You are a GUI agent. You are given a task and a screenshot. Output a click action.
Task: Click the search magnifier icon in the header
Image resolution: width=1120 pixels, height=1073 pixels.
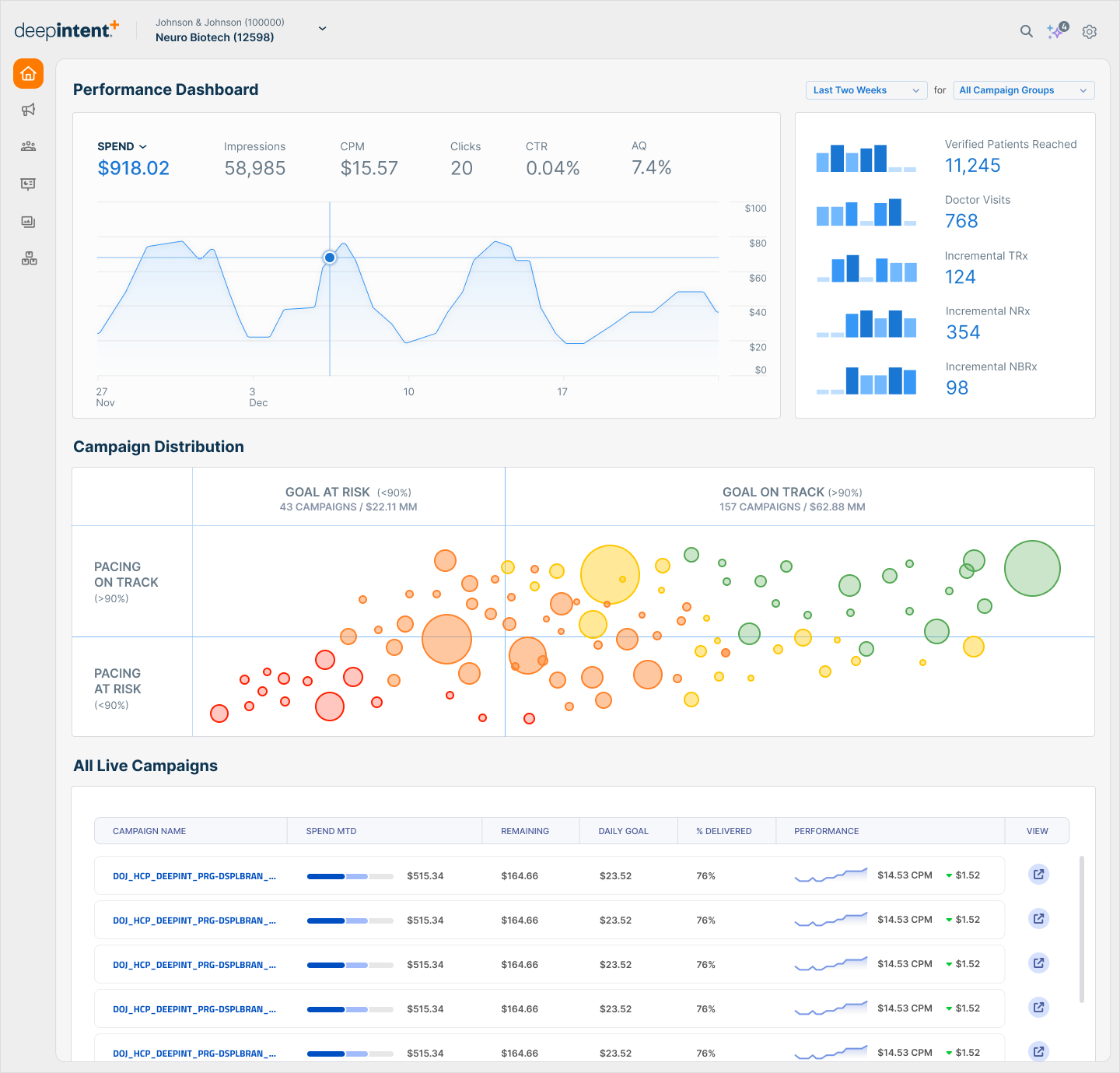(1027, 31)
